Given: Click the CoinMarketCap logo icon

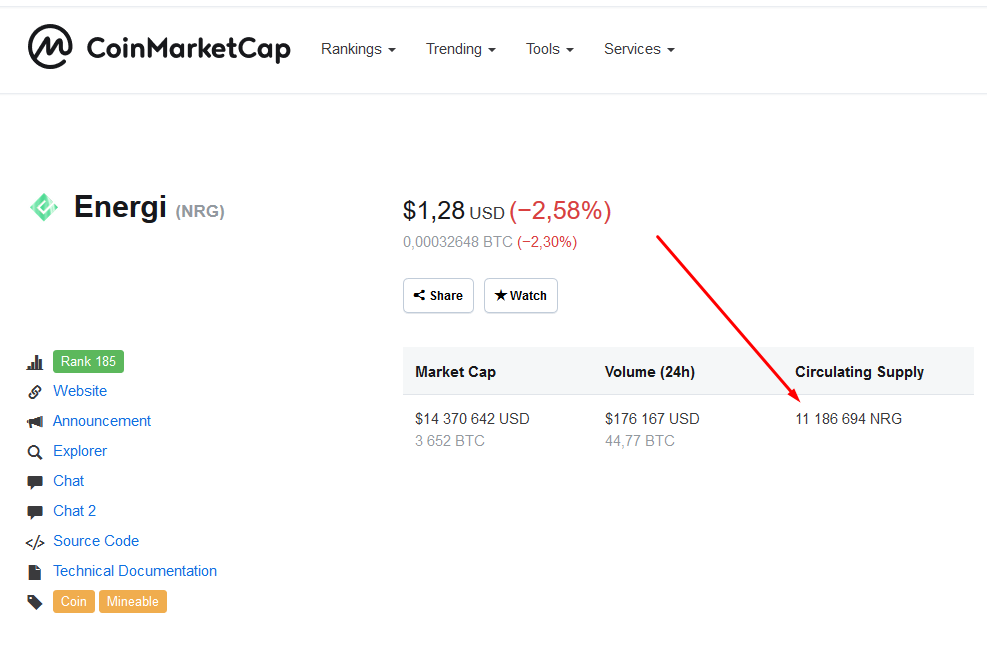Looking at the screenshot, I should [x=50, y=47].
